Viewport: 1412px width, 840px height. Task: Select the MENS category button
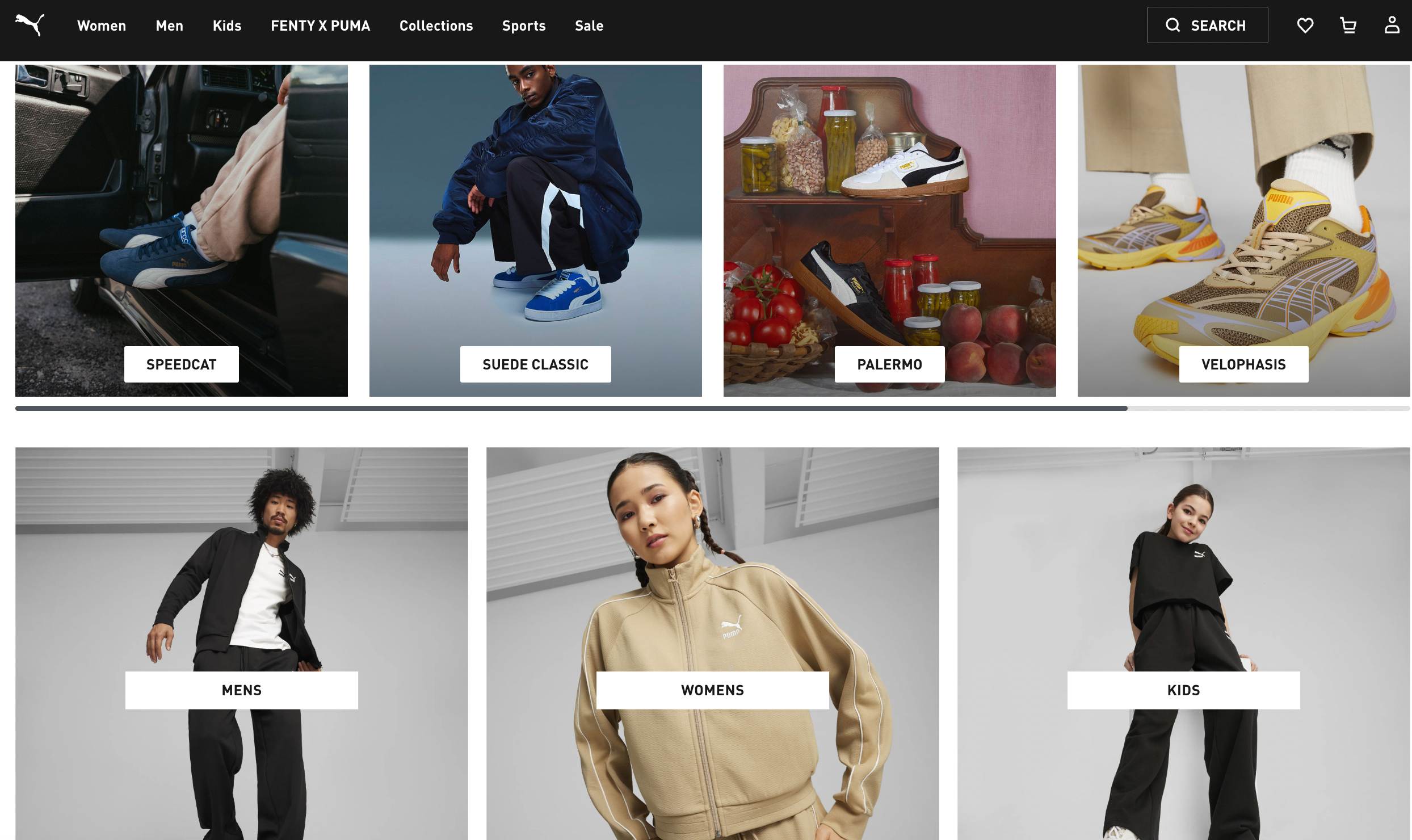(x=242, y=690)
